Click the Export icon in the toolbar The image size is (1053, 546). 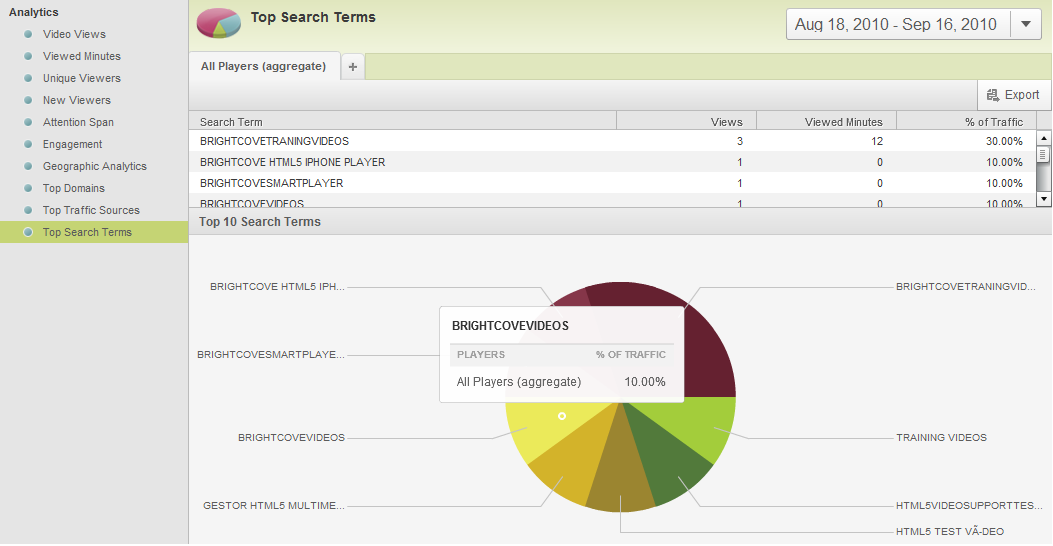coord(993,95)
